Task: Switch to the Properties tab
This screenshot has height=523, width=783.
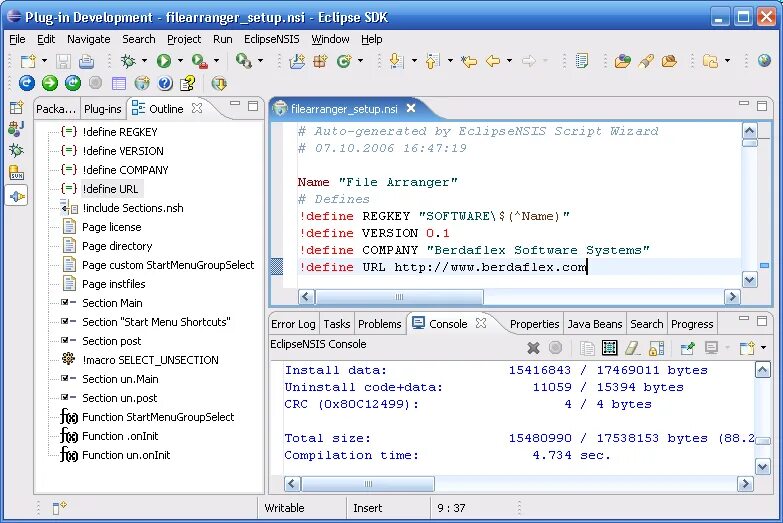Action: (534, 324)
